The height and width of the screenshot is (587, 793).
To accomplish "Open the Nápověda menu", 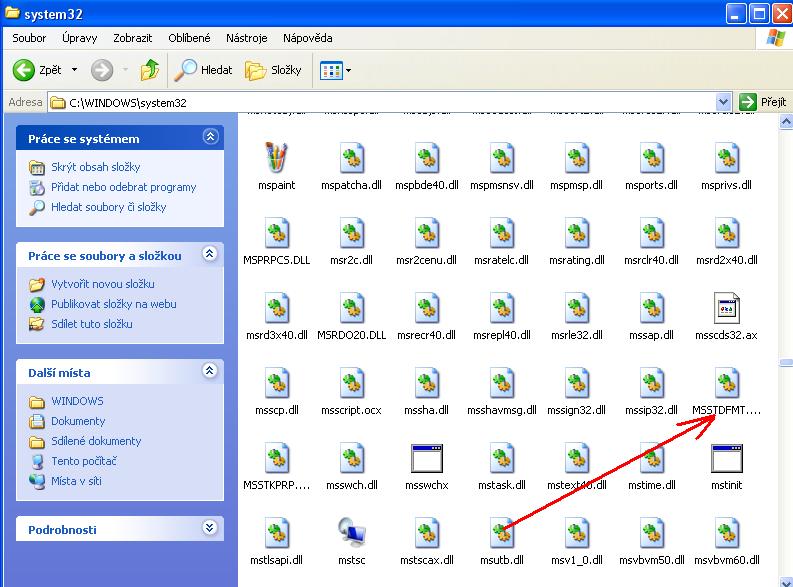I will [x=307, y=38].
